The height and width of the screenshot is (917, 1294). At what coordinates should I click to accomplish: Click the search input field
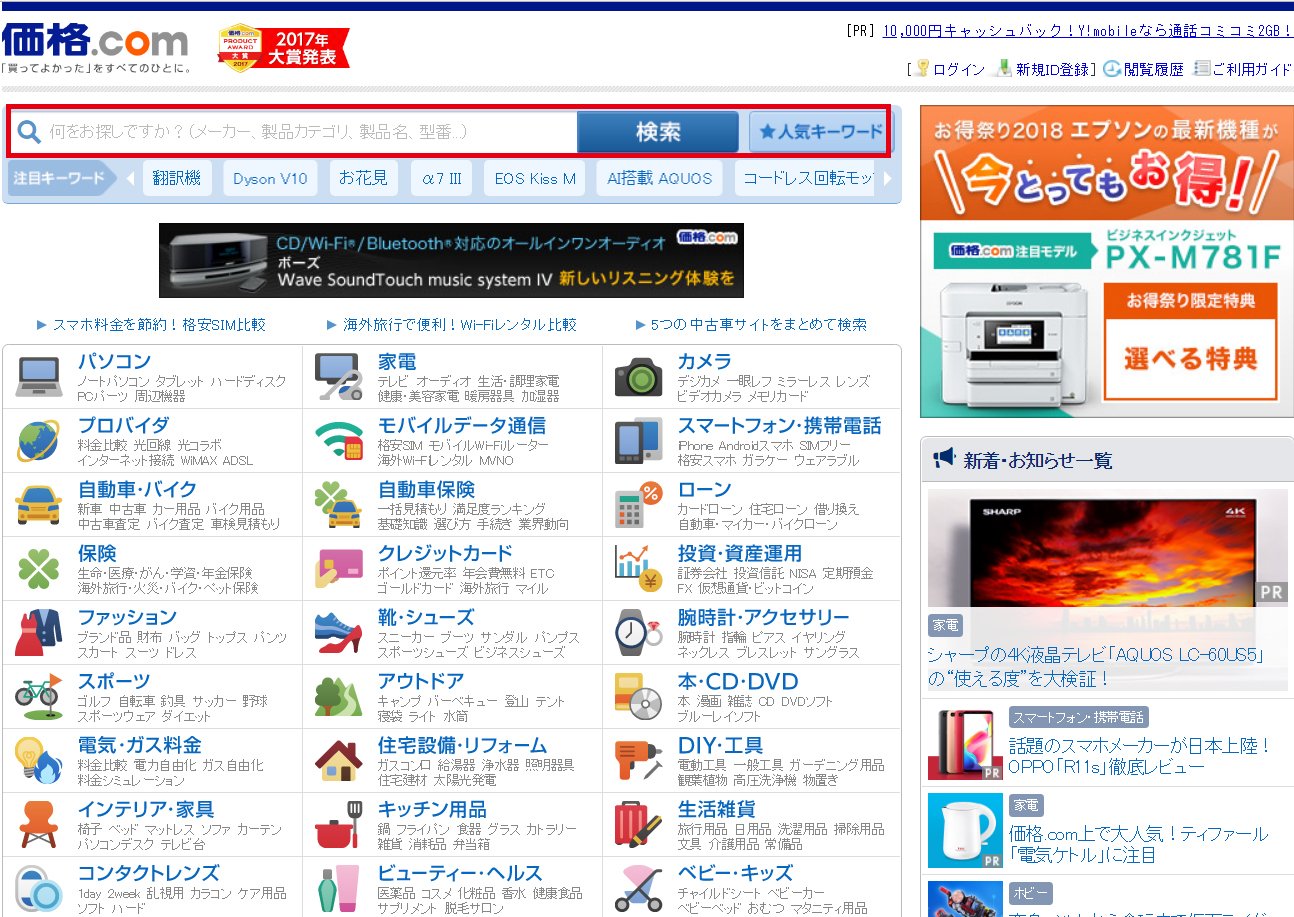(294, 131)
